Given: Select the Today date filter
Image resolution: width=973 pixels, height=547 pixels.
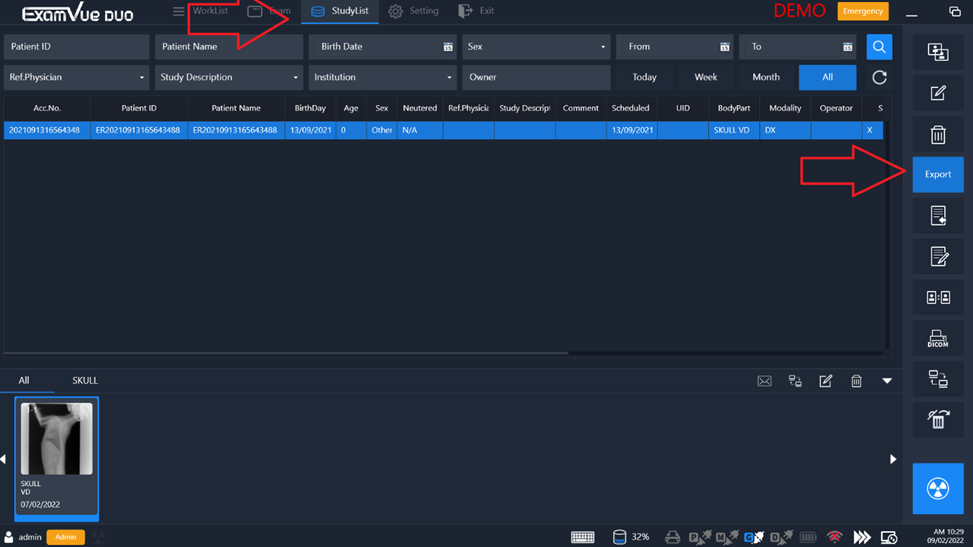Looking at the screenshot, I should coord(644,78).
